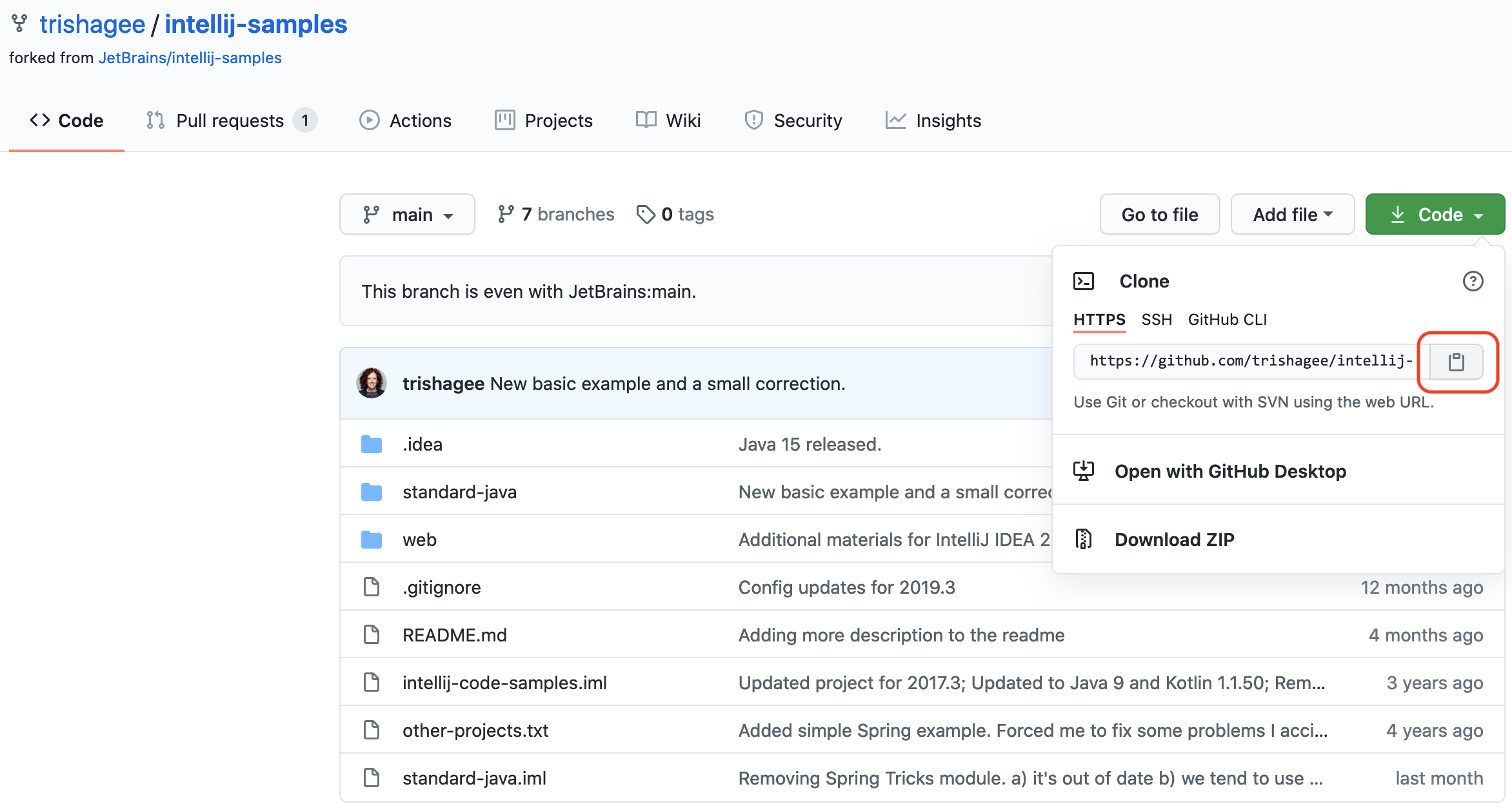Click the copy URL to clipboard icon

tap(1456, 363)
